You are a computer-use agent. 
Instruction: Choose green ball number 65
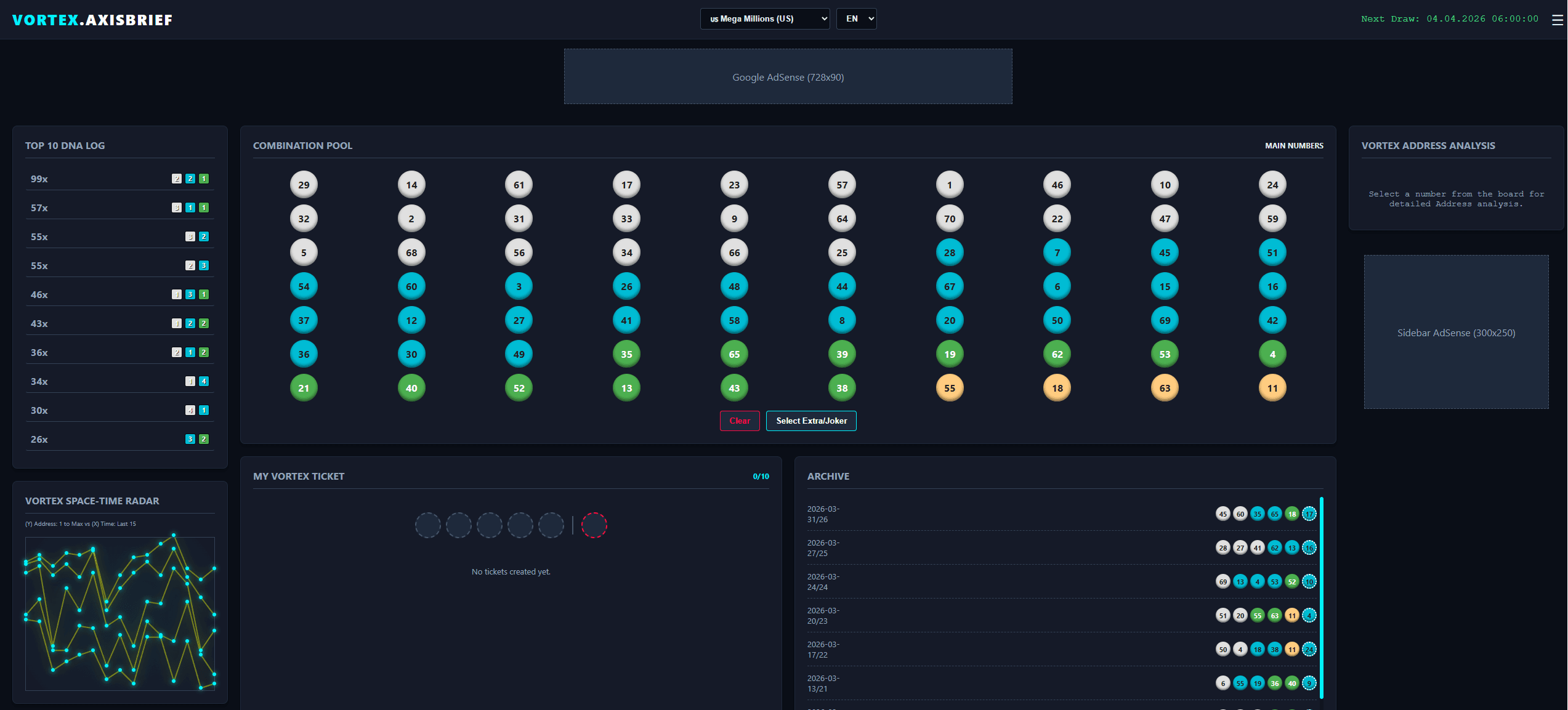click(x=734, y=354)
